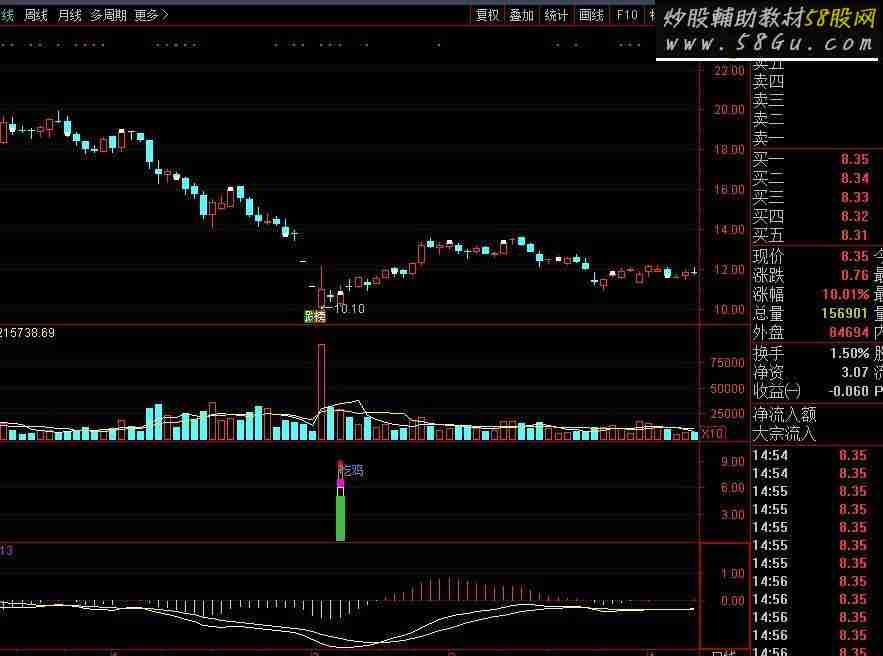Click the 涨跌 change value 0.76
Viewport: 883px width, 656px height.
855,275
